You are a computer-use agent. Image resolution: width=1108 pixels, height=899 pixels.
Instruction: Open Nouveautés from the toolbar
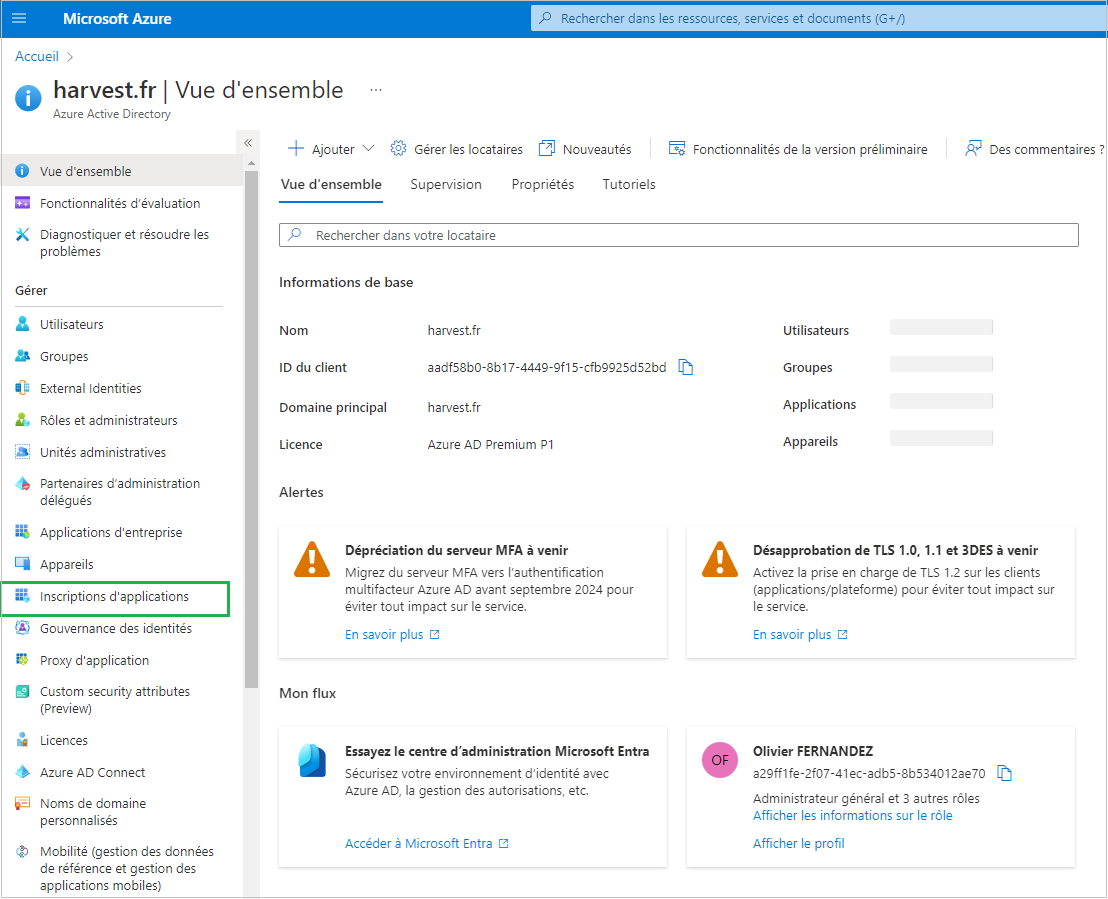coord(585,149)
